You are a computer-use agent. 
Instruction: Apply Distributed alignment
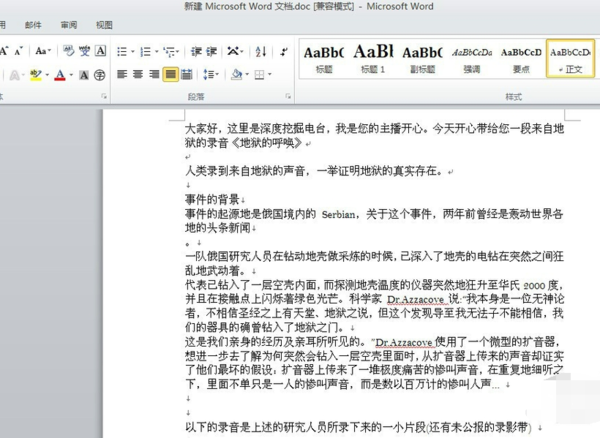[x=187, y=74]
